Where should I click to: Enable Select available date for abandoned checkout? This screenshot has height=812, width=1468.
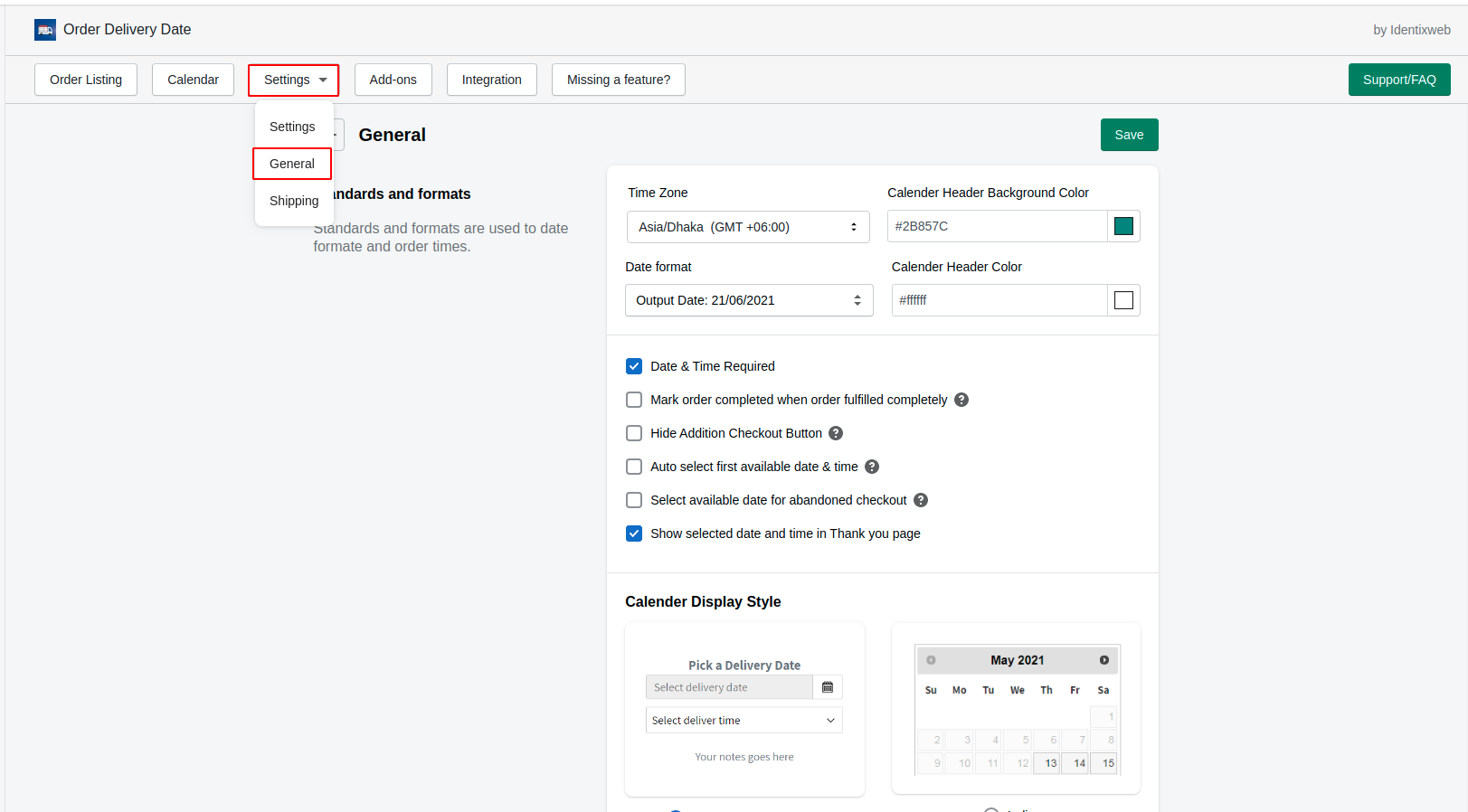pos(634,500)
